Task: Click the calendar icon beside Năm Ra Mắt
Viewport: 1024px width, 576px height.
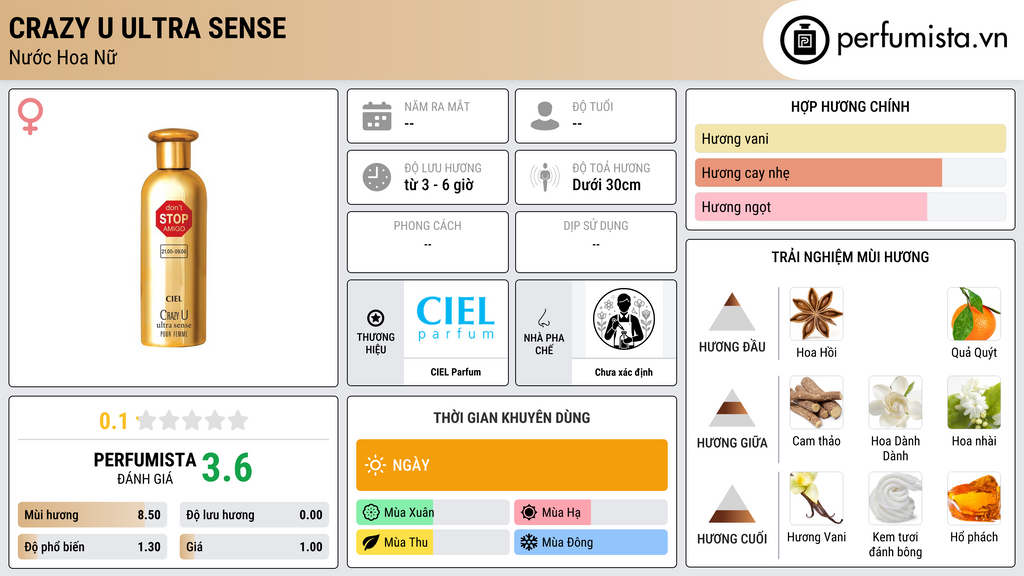Action: tap(377, 116)
